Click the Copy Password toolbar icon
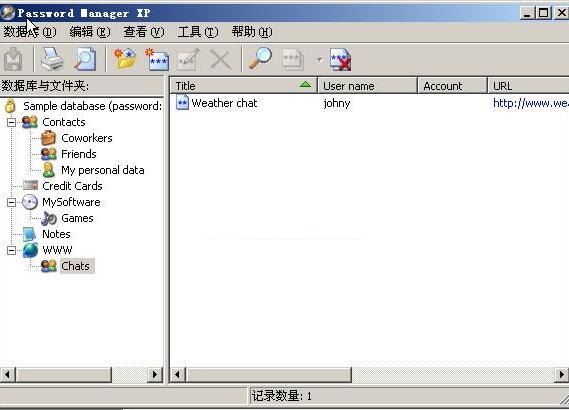The height and width of the screenshot is (410, 569). pos(292,60)
